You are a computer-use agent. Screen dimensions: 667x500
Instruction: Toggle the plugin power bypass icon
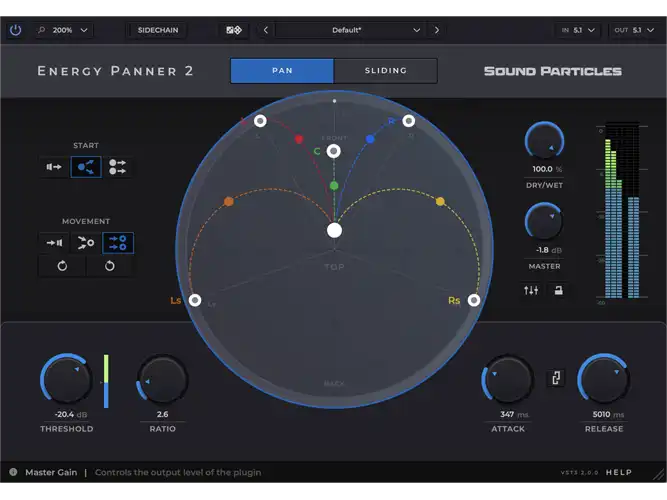[x=15, y=30]
